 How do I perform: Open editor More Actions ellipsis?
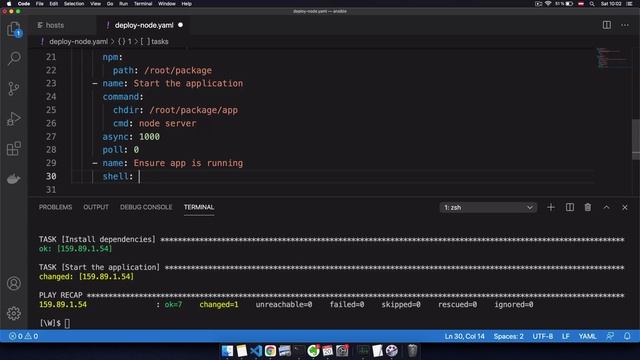tap(625, 25)
